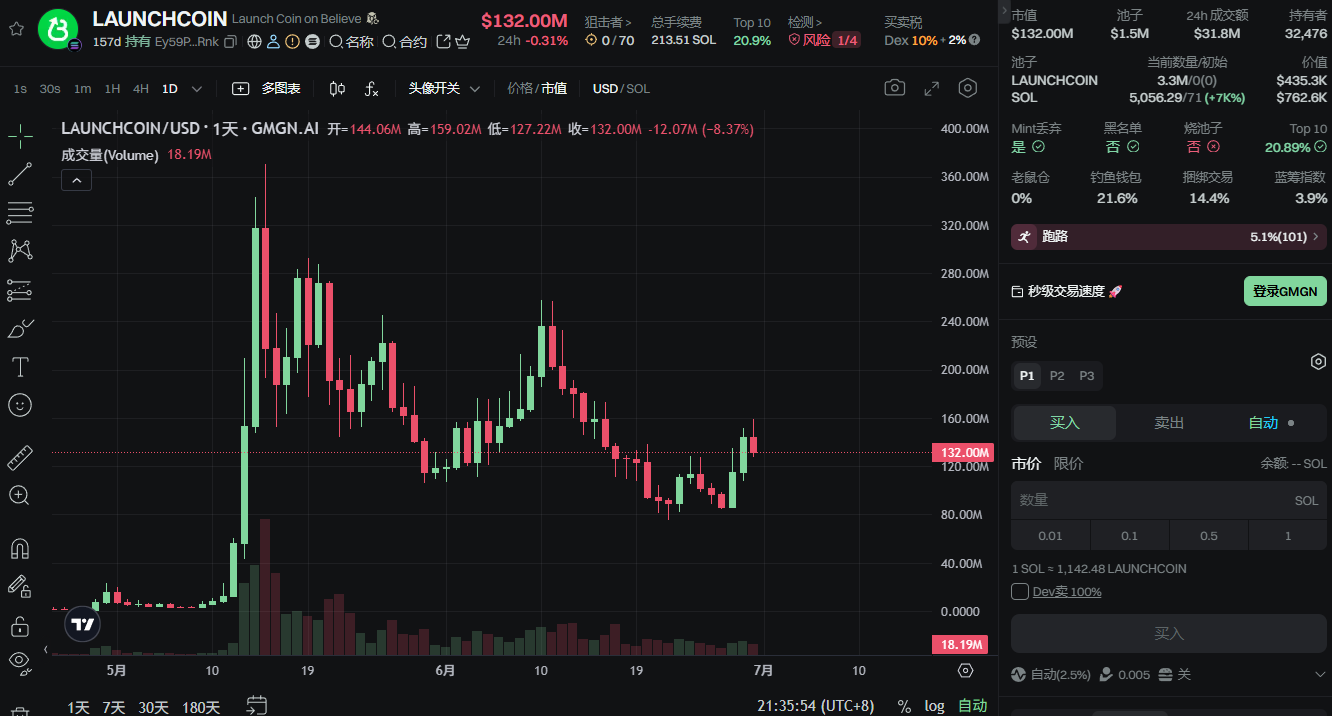
Task: Open the fx indicators menu
Action: [x=371, y=88]
